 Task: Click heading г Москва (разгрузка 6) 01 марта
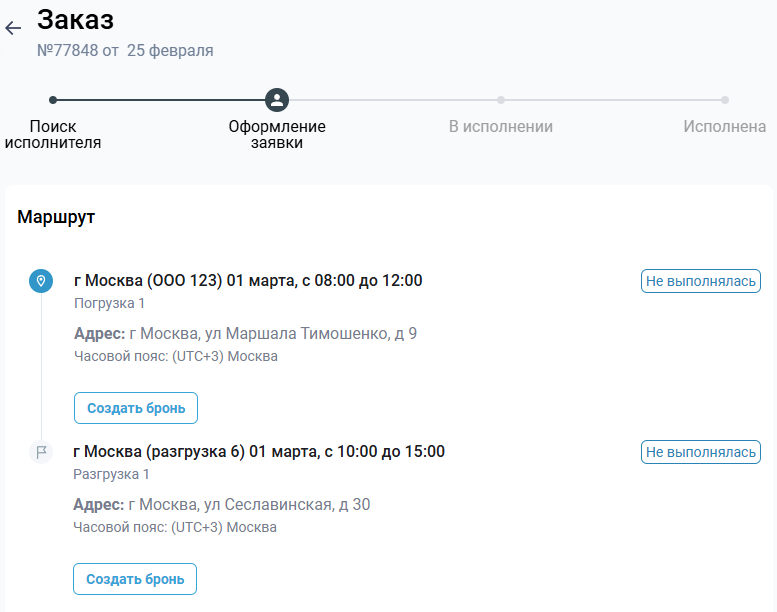click(x=259, y=451)
